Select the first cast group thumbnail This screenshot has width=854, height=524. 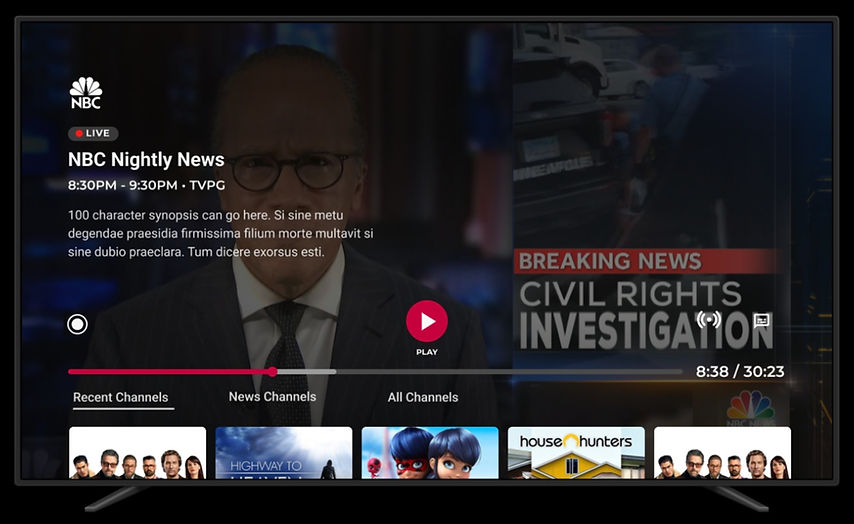[137, 453]
